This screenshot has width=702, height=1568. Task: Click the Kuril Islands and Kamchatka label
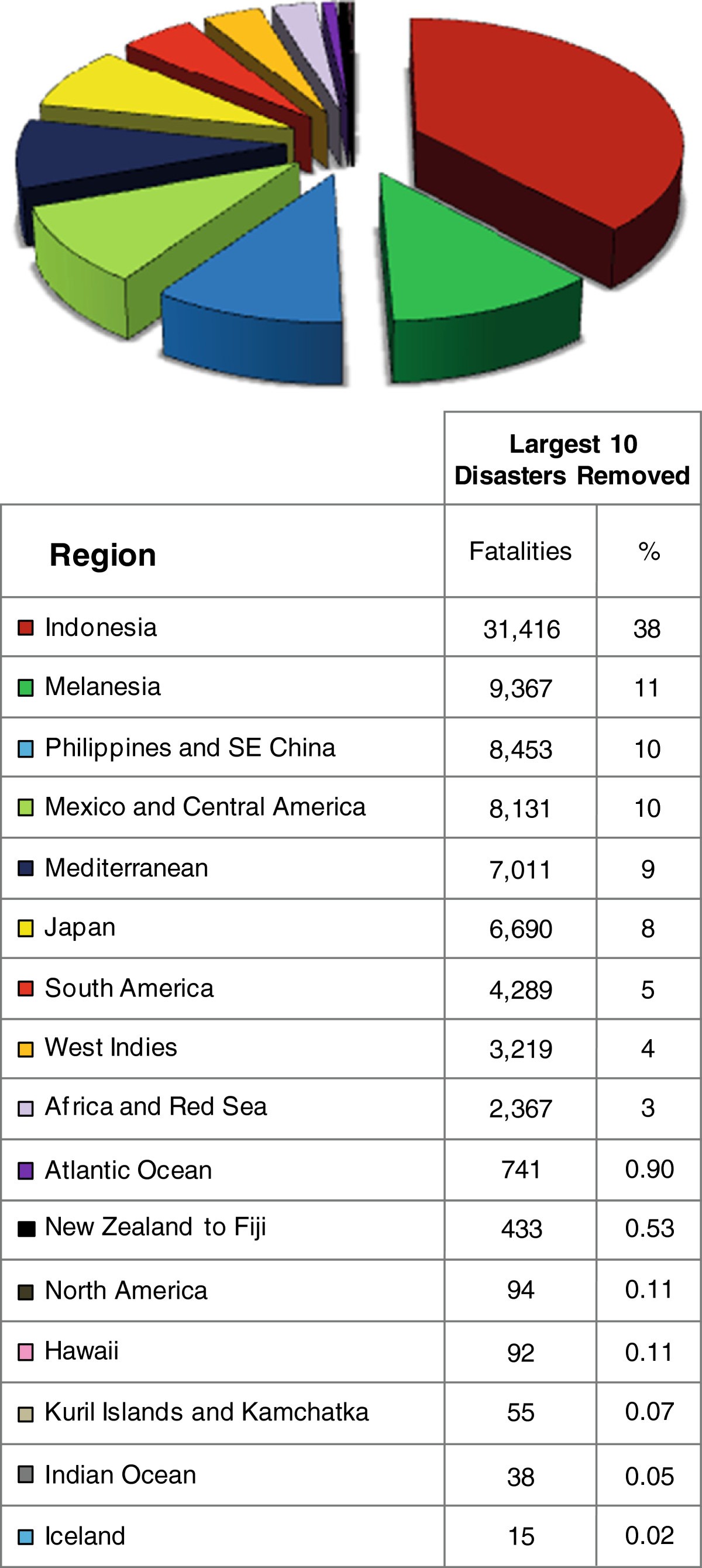click(x=207, y=1412)
